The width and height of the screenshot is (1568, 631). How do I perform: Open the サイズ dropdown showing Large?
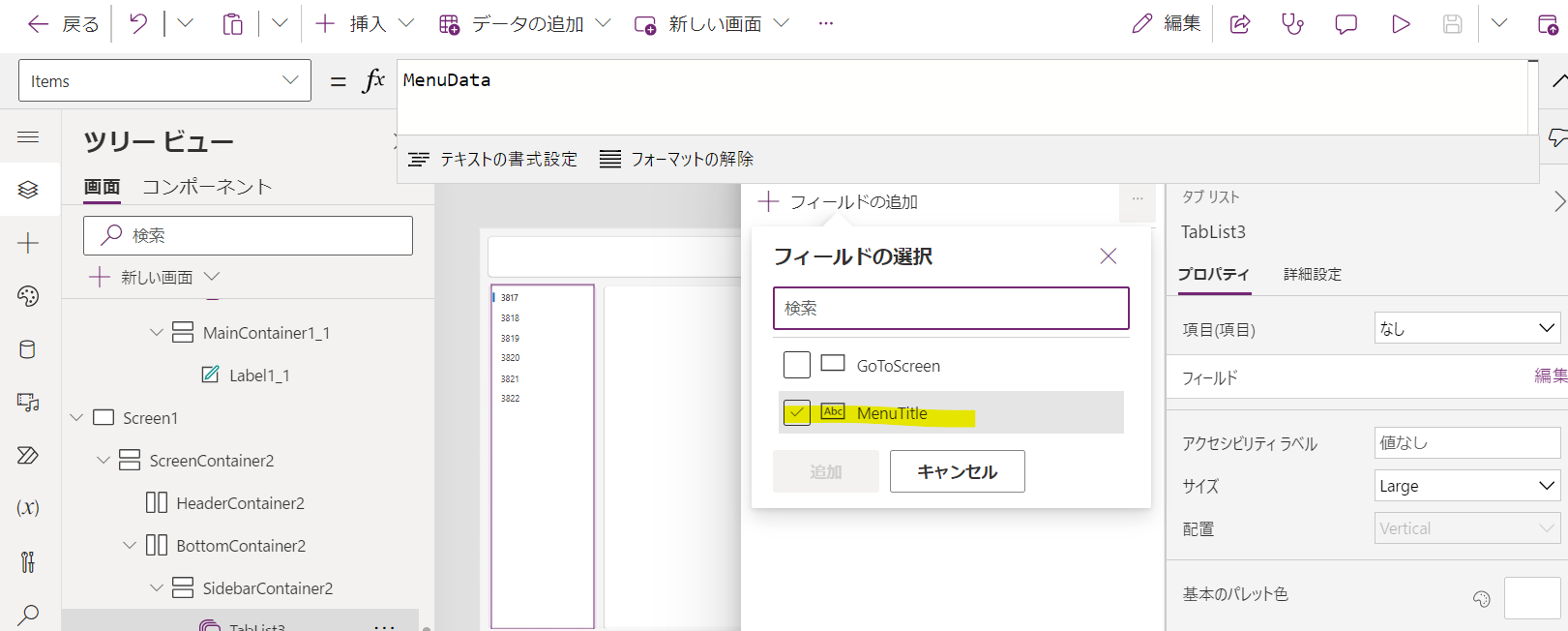1467,485
